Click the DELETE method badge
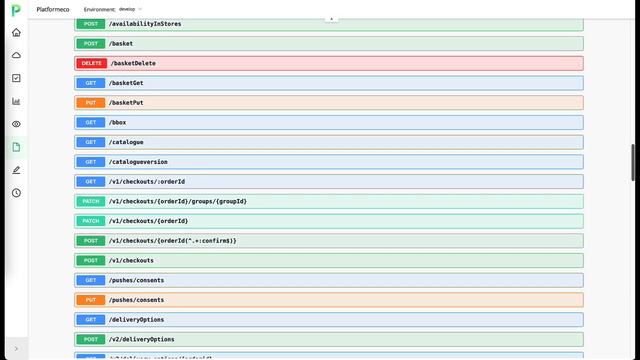 (x=91, y=63)
